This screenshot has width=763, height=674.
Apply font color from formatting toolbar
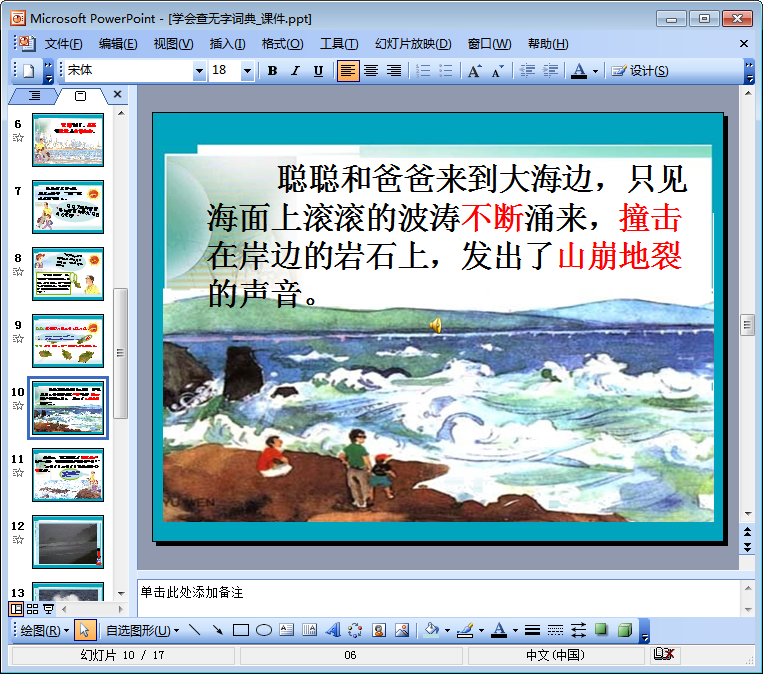(x=579, y=71)
